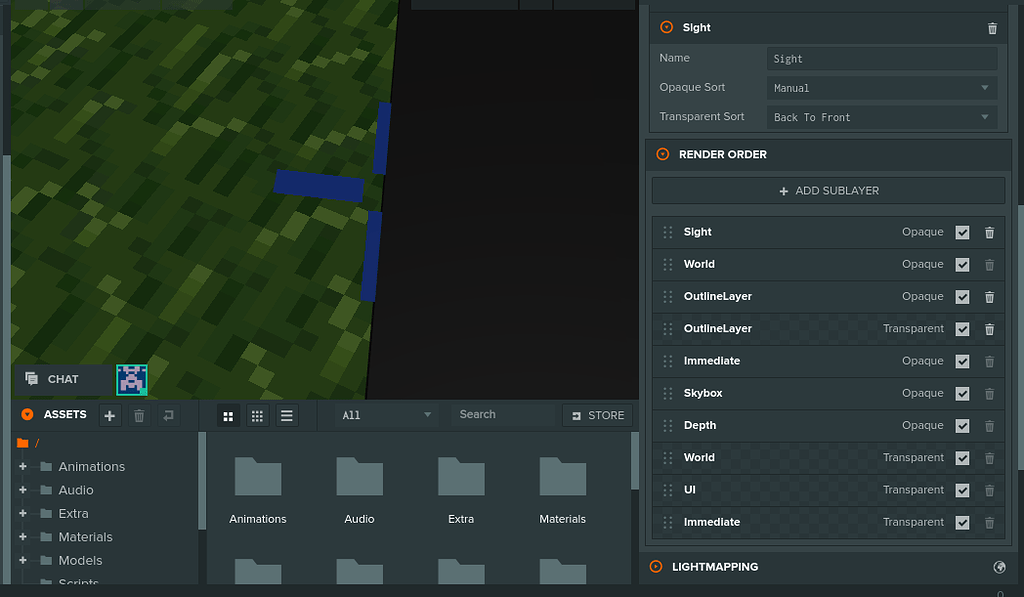
Task: Click the Name input field showing Sight
Action: tap(881, 58)
